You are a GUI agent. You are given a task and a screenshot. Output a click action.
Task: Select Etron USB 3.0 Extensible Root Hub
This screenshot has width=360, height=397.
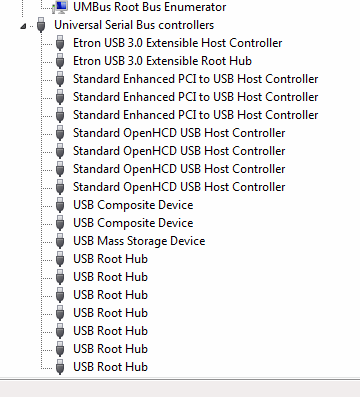click(x=162, y=61)
